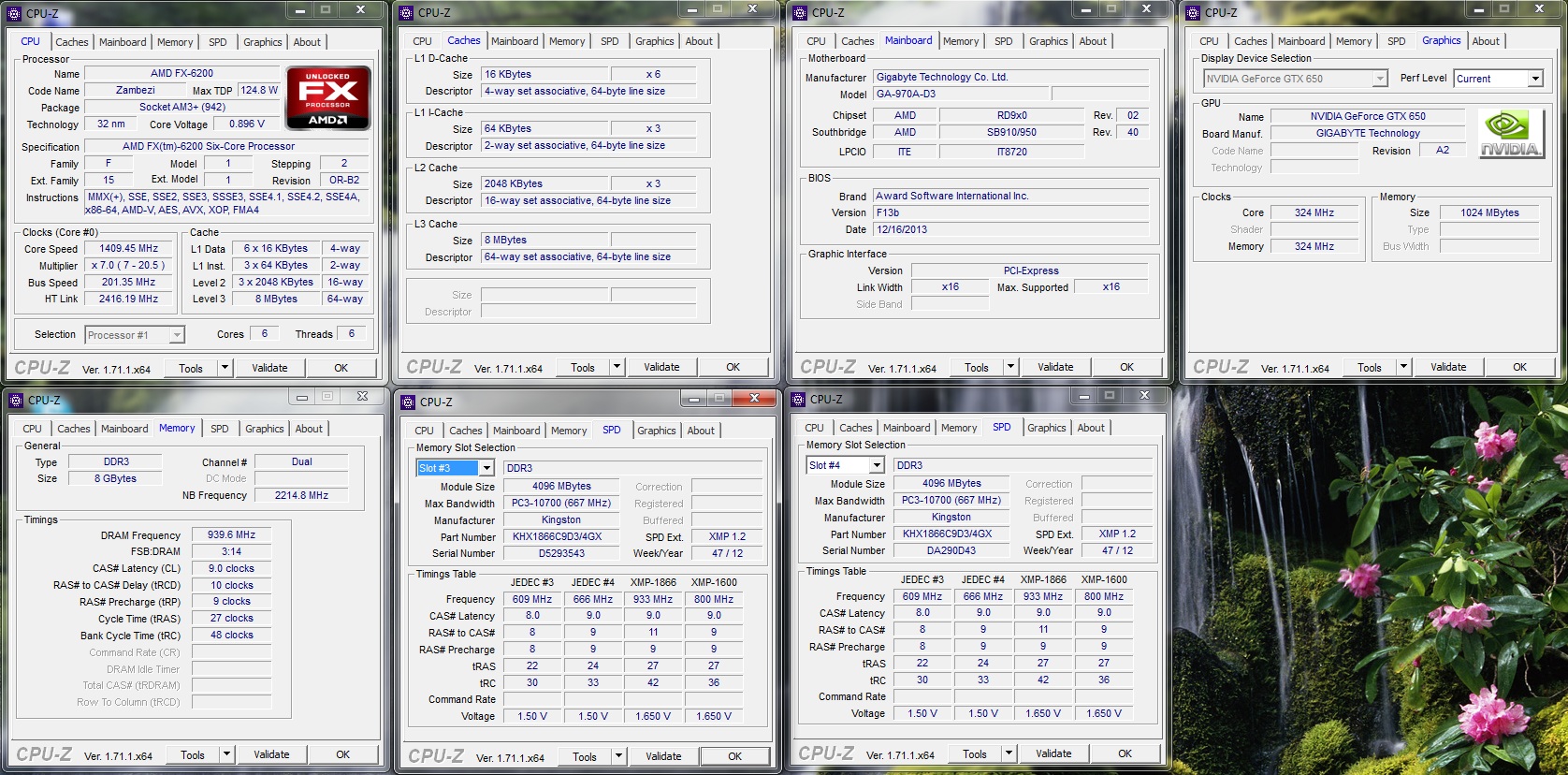
Task: Expand the Tools arrow in the Mainboard window
Action: click(x=1010, y=367)
